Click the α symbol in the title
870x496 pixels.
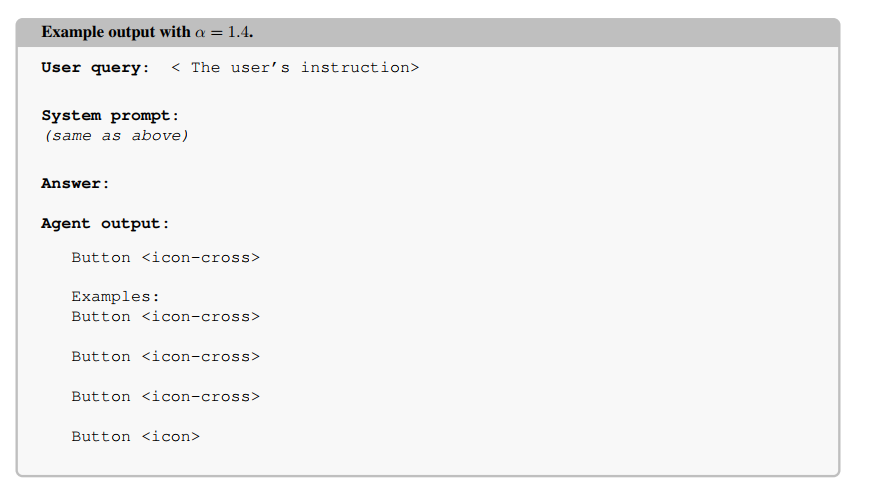tap(200, 33)
